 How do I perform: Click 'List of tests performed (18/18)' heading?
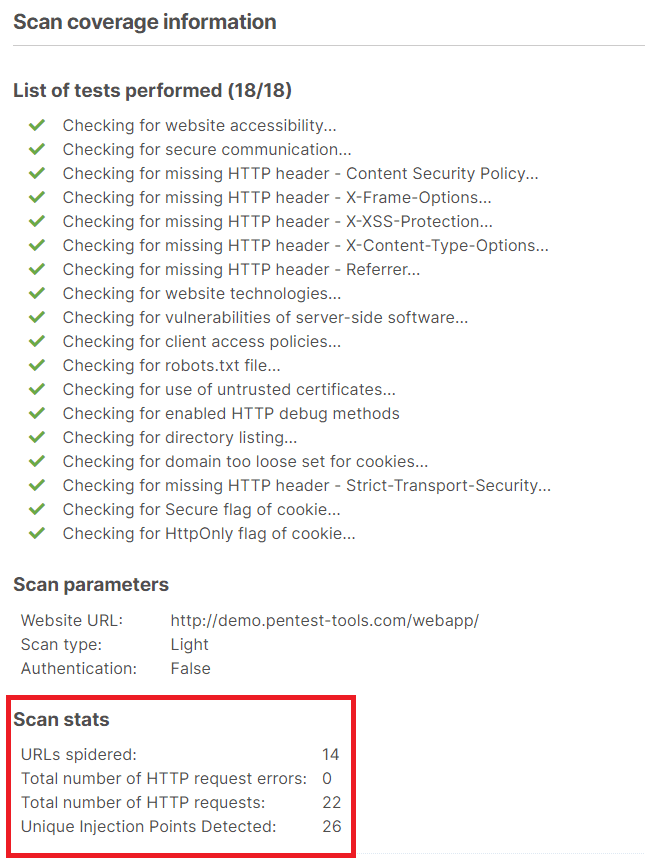pos(152,91)
